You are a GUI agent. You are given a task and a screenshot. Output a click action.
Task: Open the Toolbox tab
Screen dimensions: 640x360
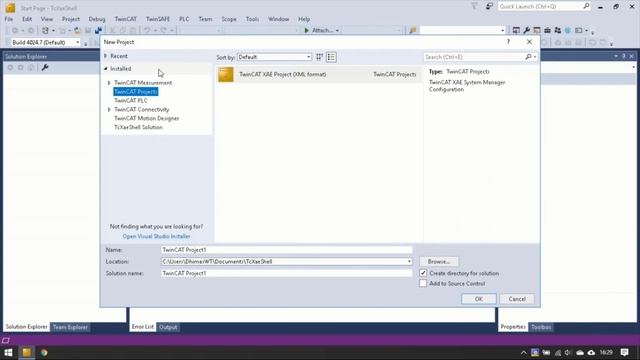tap(541, 327)
